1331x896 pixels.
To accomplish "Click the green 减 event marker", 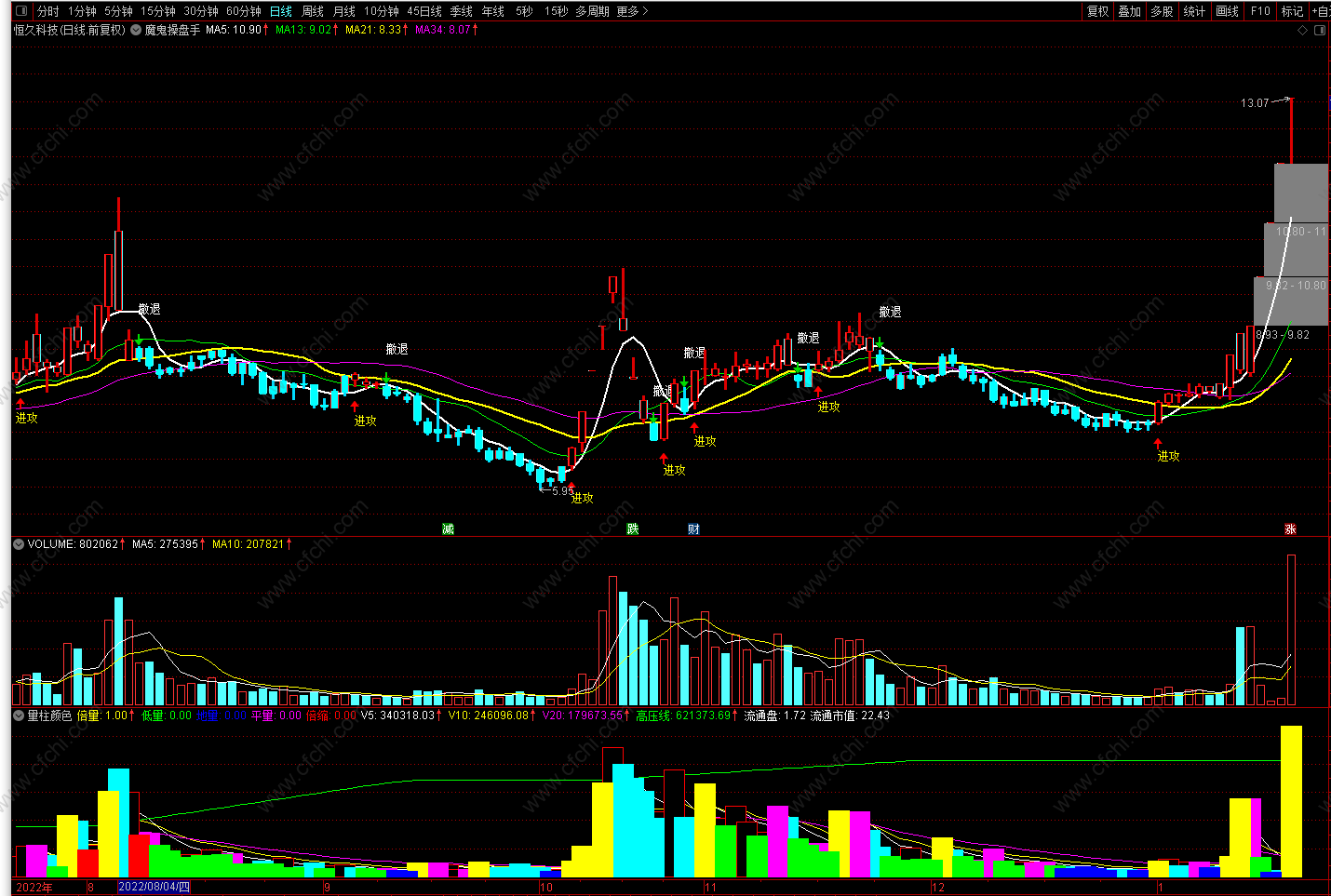I will tap(448, 528).
